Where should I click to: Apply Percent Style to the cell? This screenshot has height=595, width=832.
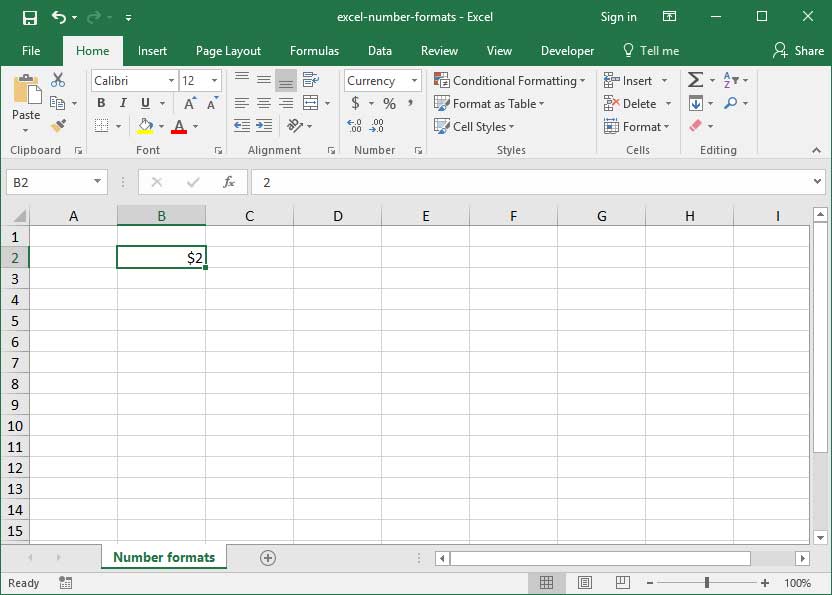point(389,102)
